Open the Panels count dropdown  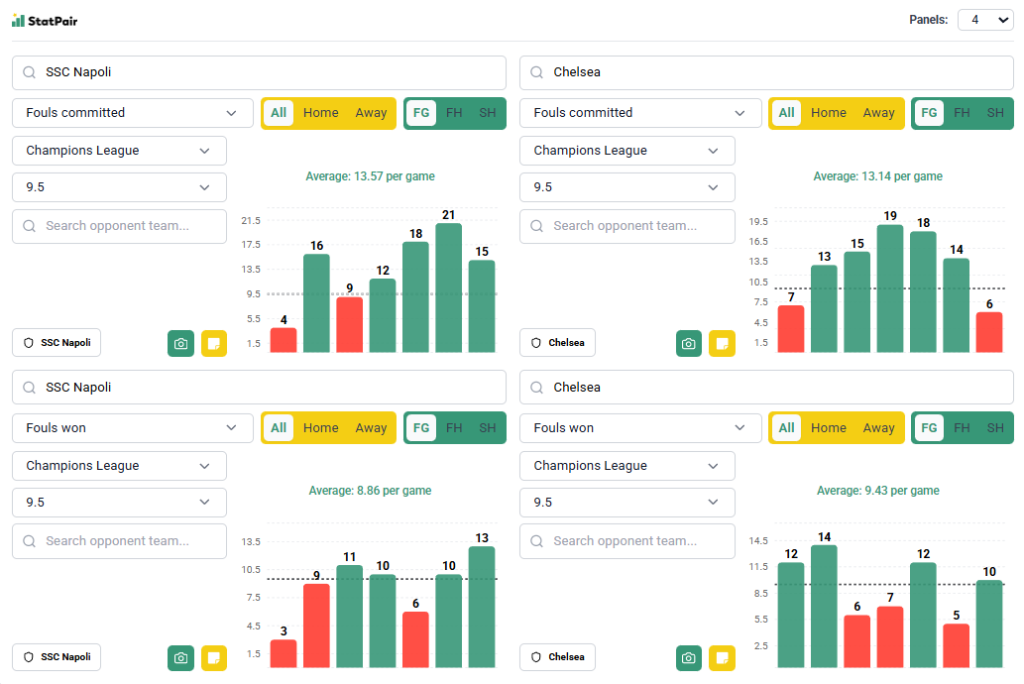[985, 20]
